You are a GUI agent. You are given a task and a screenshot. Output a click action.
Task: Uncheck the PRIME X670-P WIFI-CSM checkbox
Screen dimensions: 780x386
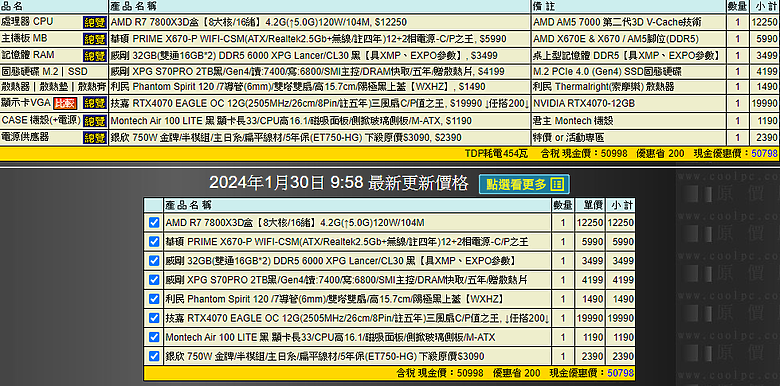click(x=154, y=242)
